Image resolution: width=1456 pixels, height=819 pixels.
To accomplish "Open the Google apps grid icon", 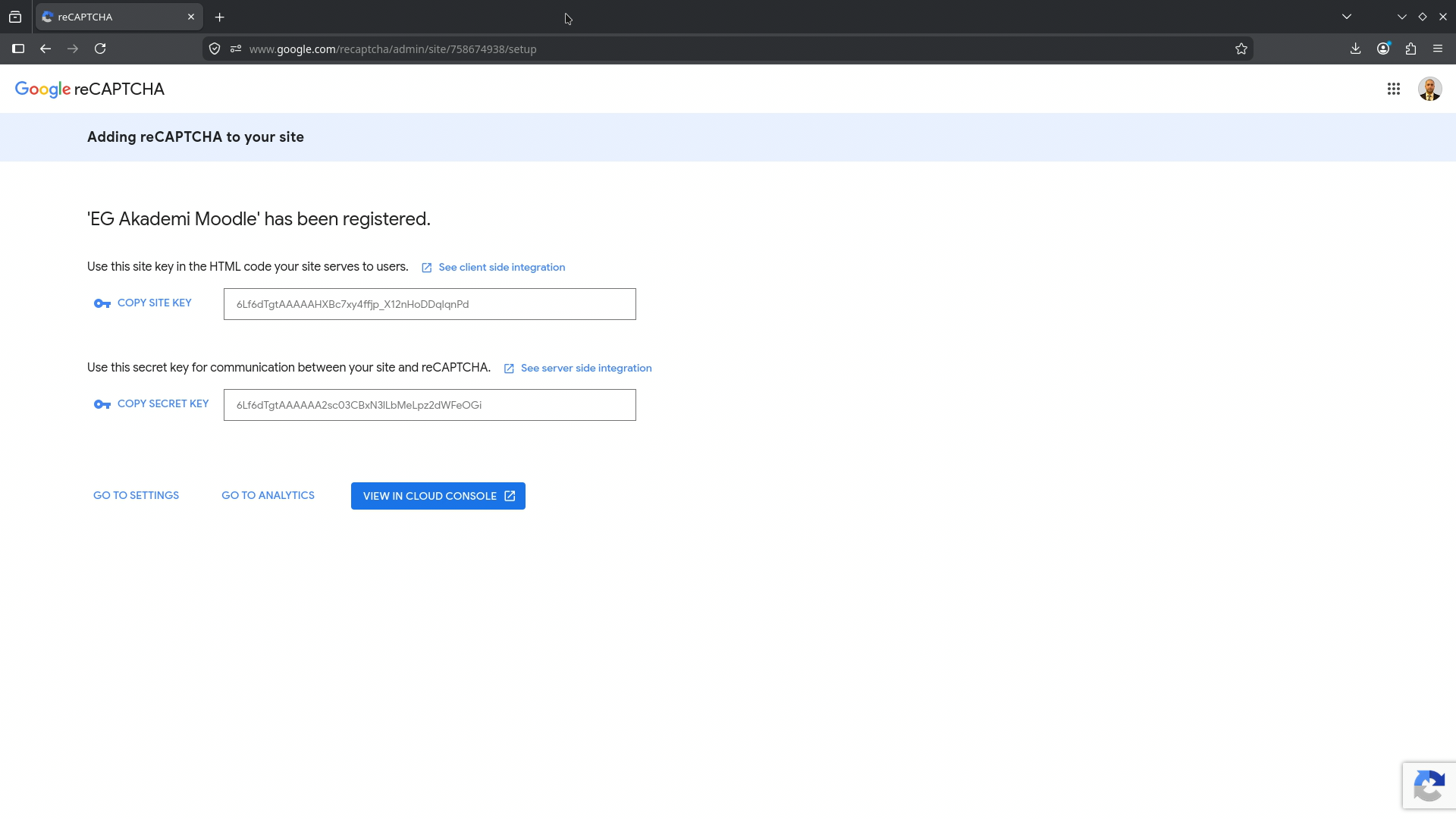I will [1393, 89].
